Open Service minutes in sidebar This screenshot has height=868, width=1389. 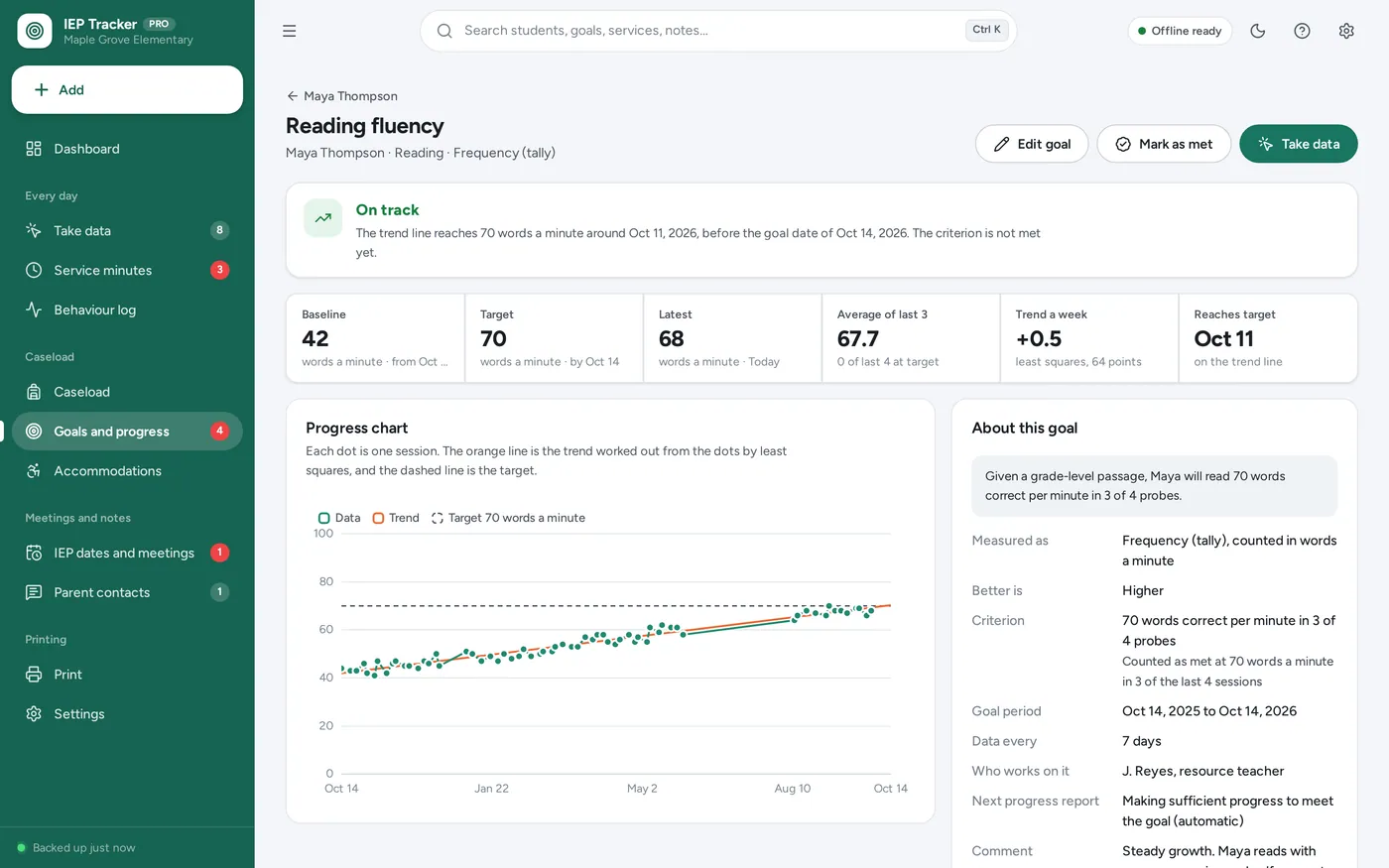click(x=127, y=271)
